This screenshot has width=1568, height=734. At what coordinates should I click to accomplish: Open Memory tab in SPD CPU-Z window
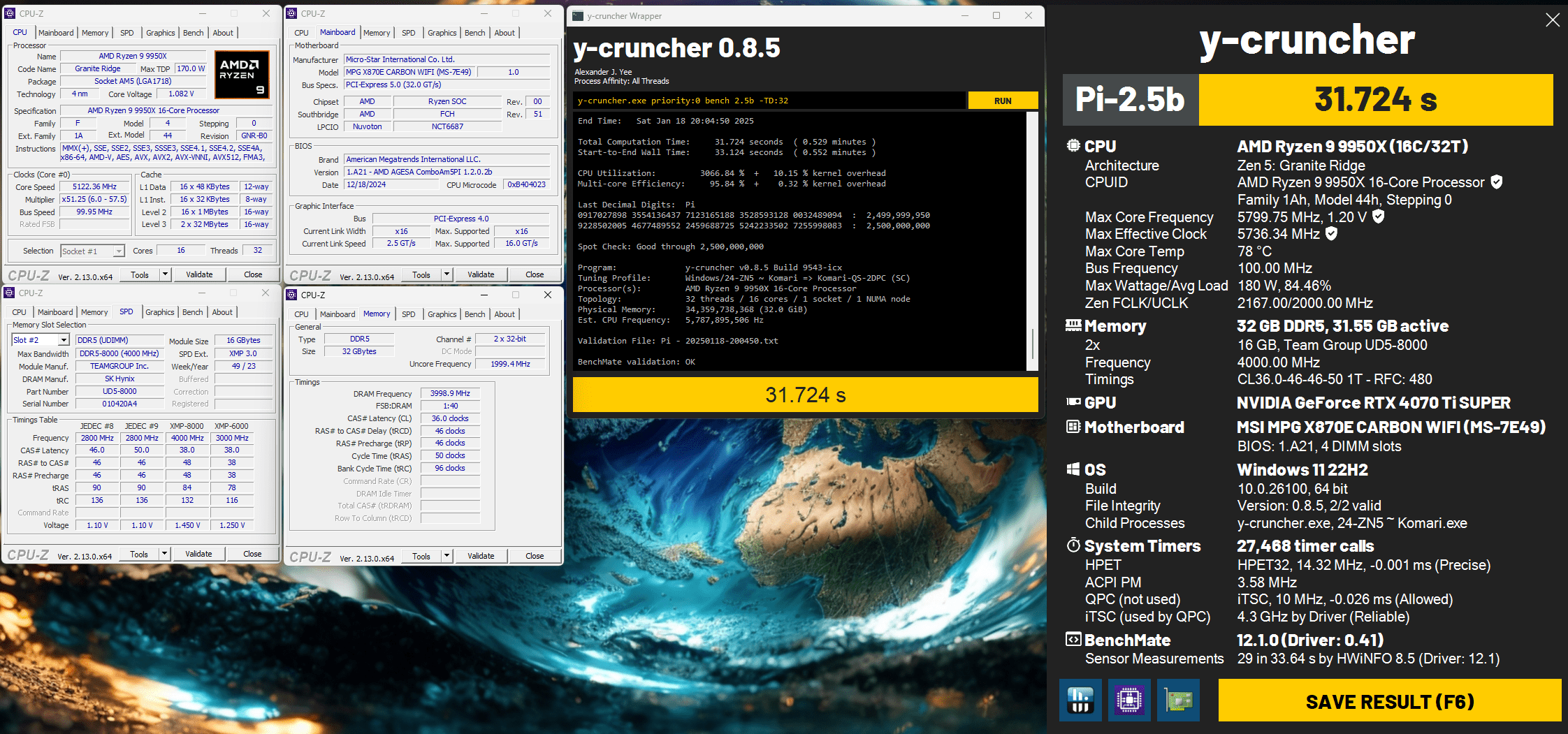(94, 312)
